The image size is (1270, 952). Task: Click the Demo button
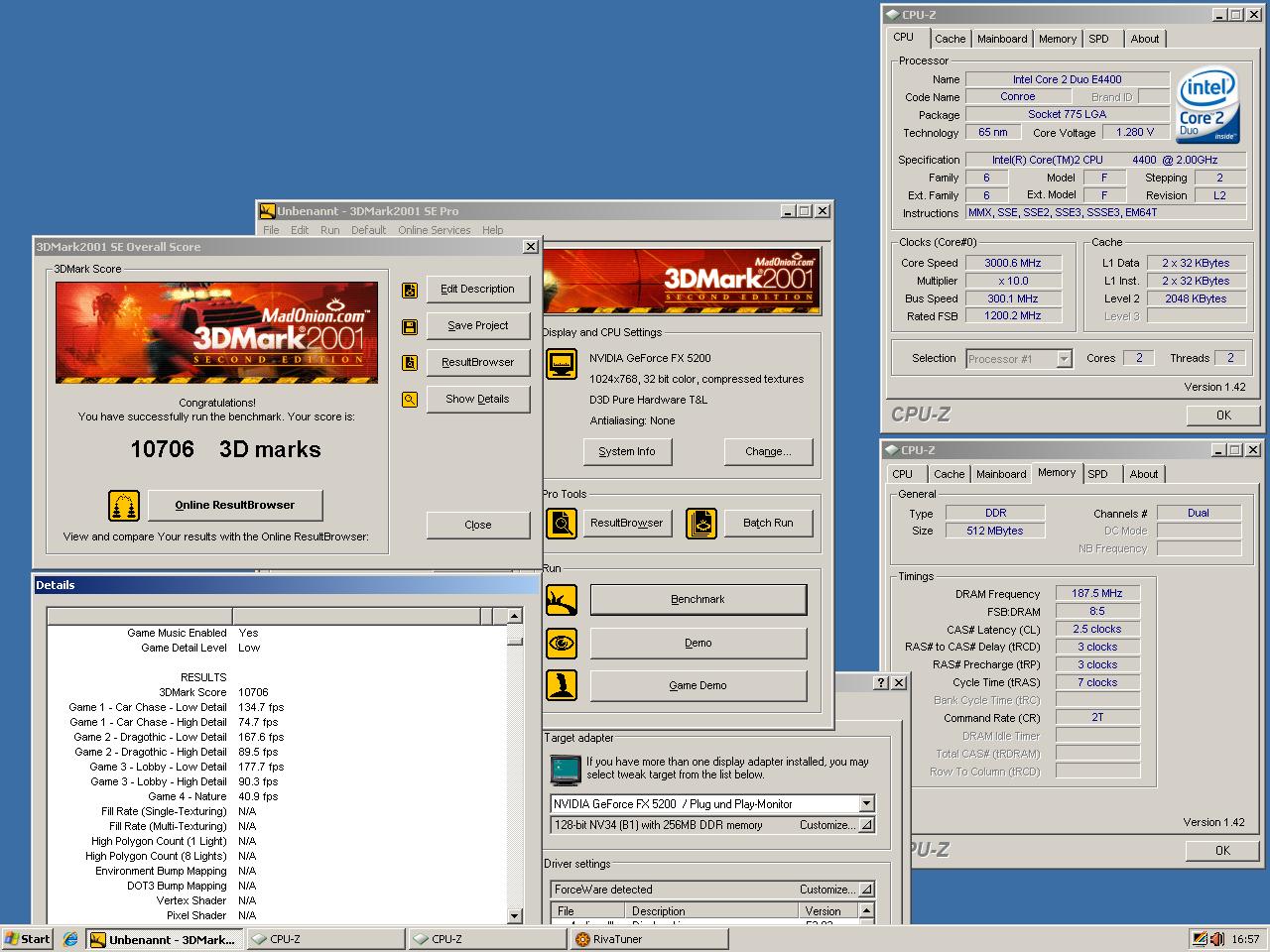tap(698, 643)
